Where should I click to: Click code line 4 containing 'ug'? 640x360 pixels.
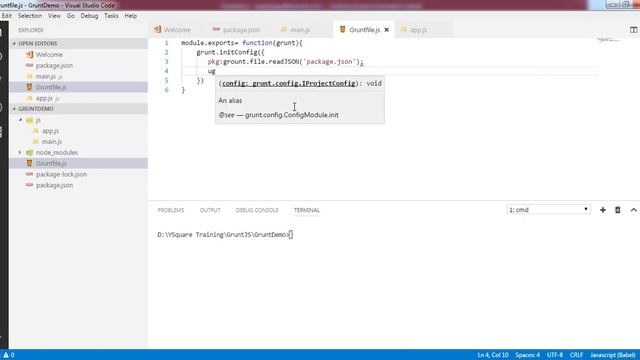[x=211, y=71]
